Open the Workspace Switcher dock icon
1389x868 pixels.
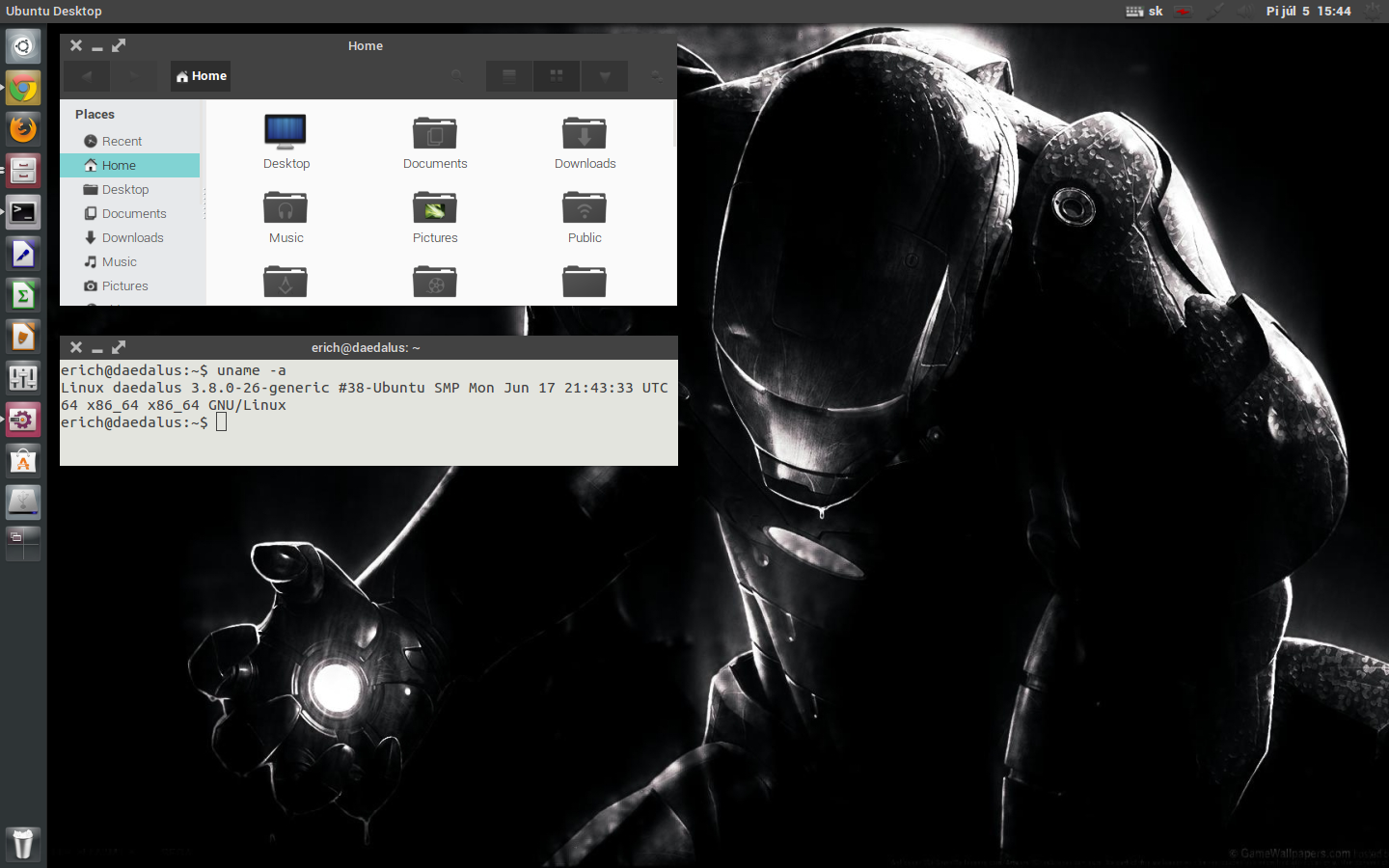pyautogui.click(x=23, y=544)
